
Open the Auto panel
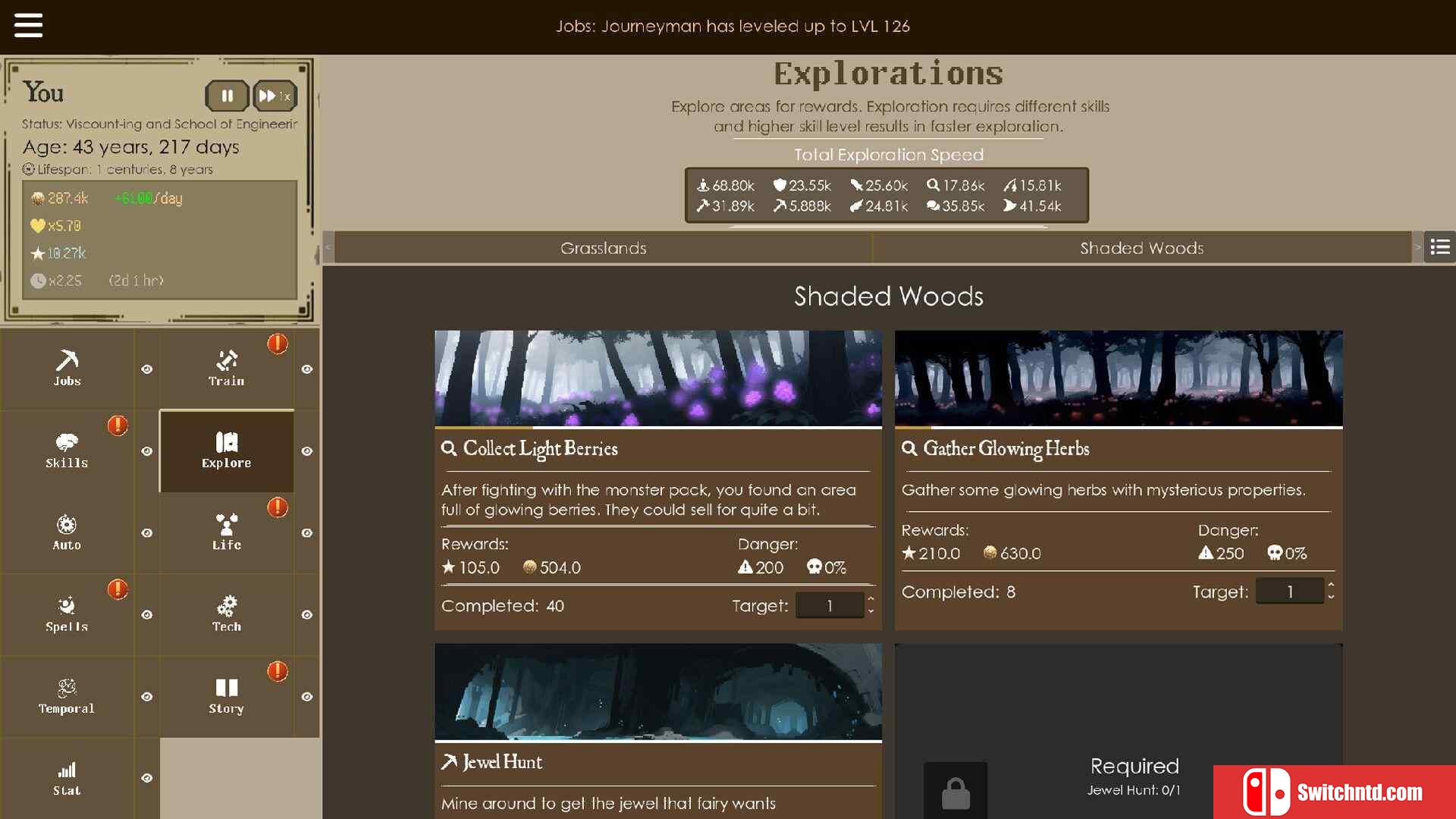pyautogui.click(x=67, y=533)
